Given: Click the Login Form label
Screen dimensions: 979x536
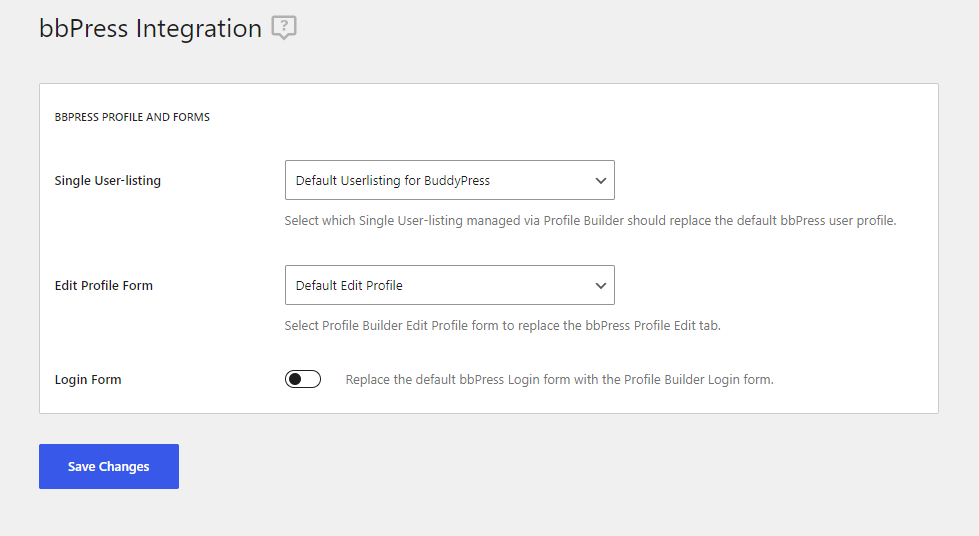Looking at the screenshot, I should (88, 380).
